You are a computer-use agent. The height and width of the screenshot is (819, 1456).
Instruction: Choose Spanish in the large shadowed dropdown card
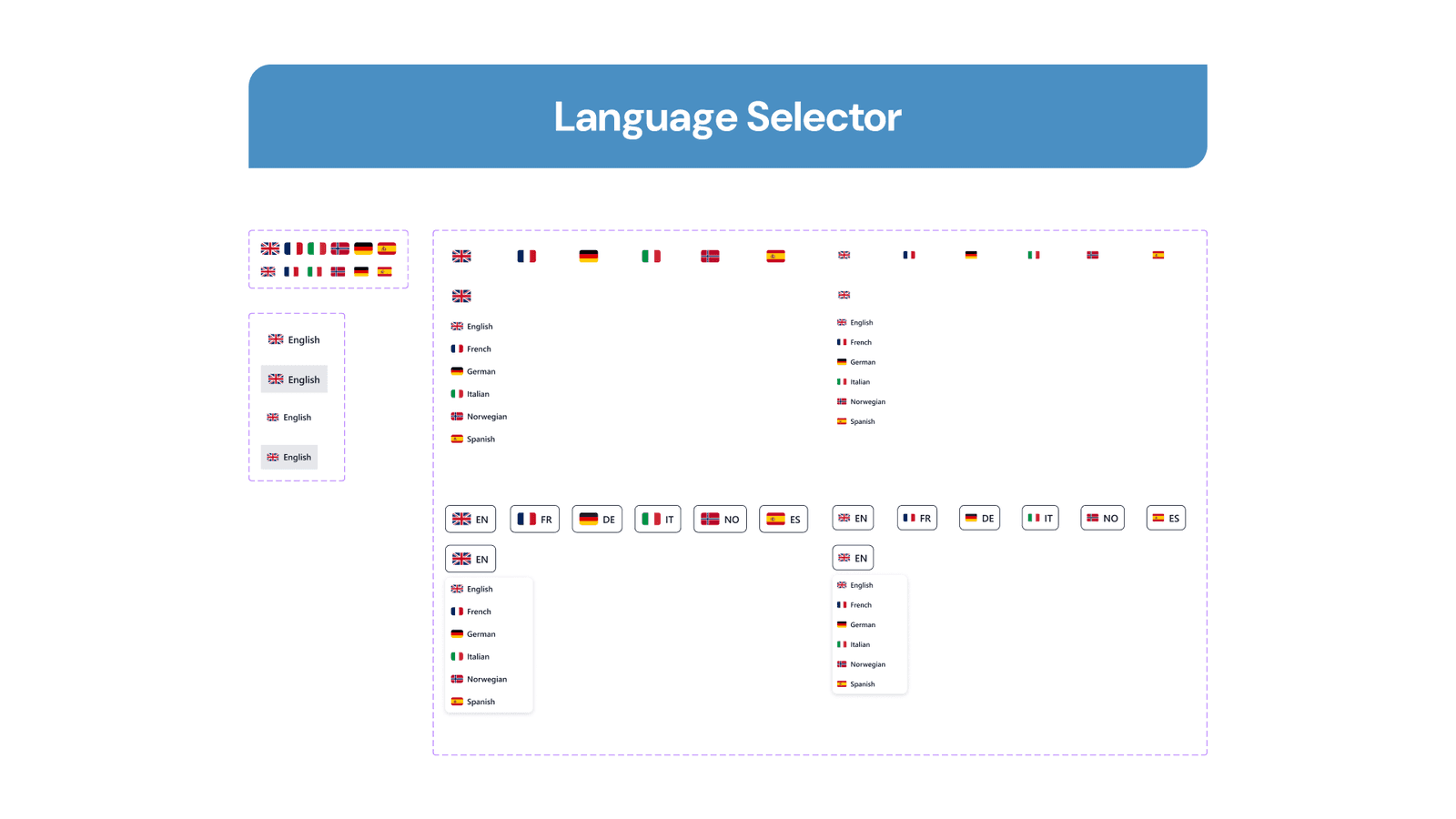(x=489, y=702)
